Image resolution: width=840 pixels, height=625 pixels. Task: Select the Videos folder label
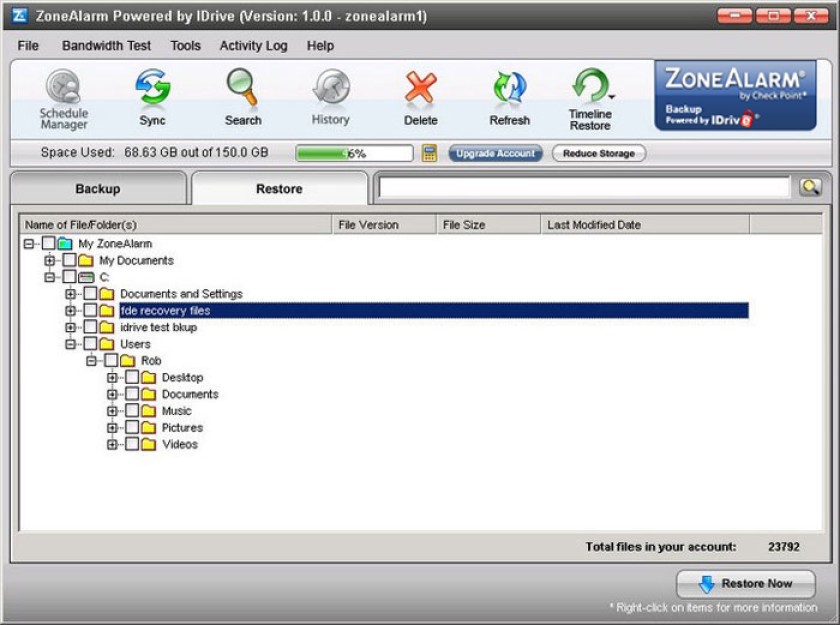180,444
